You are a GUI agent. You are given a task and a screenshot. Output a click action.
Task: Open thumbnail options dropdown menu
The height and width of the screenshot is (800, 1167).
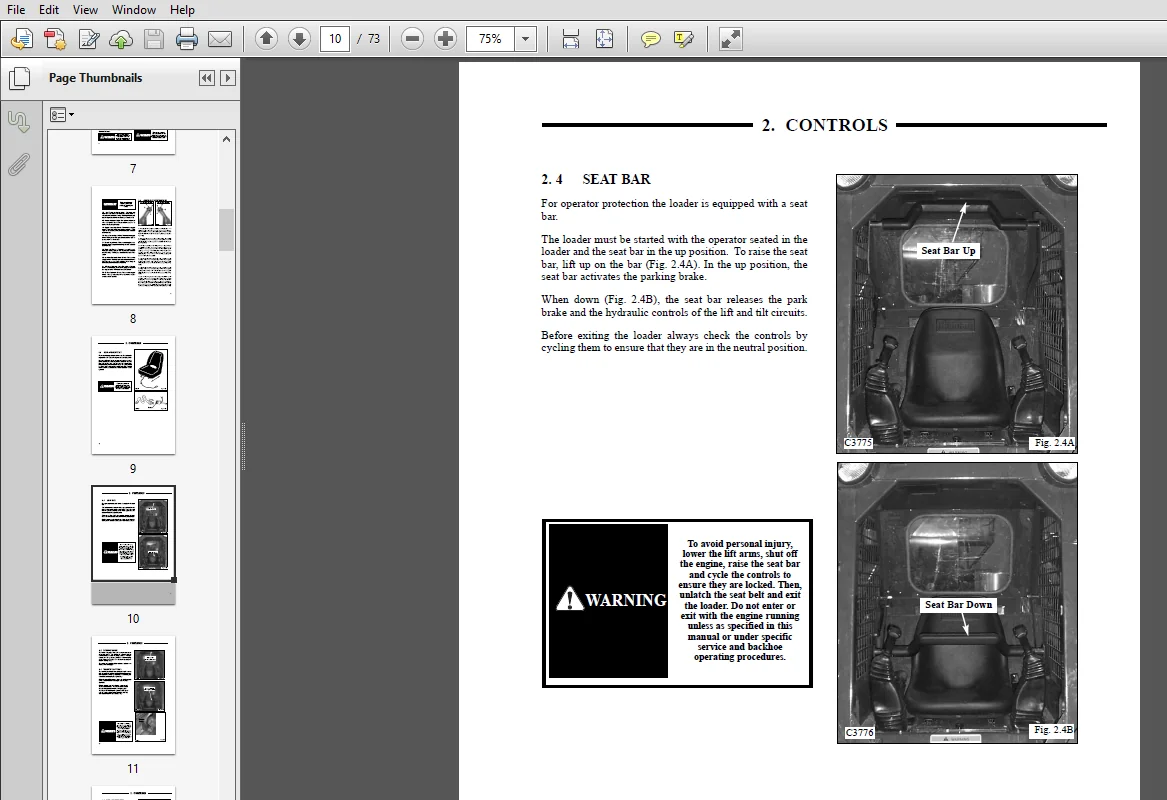(x=62, y=115)
